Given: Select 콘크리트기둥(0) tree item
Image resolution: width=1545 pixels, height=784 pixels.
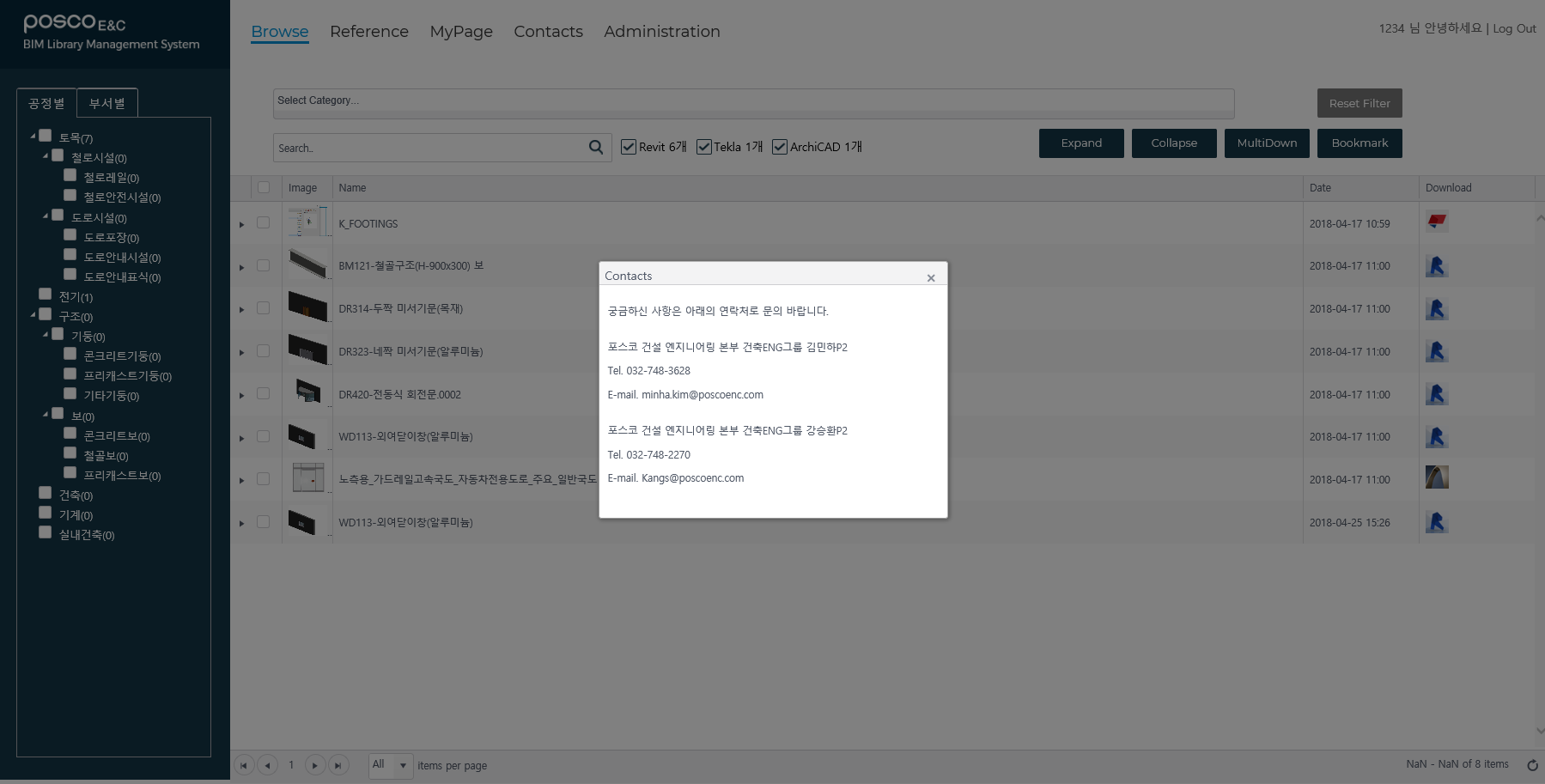Looking at the screenshot, I should 122,356.
